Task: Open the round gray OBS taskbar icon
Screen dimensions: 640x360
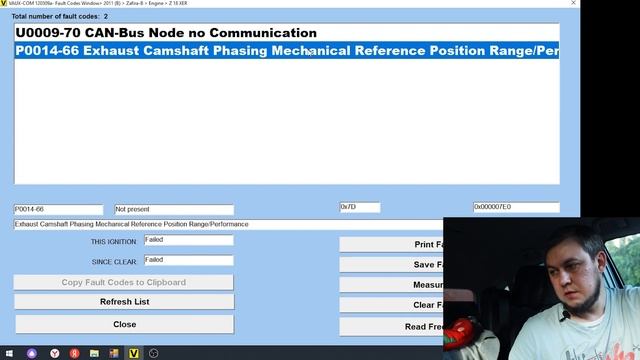Action: click(x=153, y=353)
